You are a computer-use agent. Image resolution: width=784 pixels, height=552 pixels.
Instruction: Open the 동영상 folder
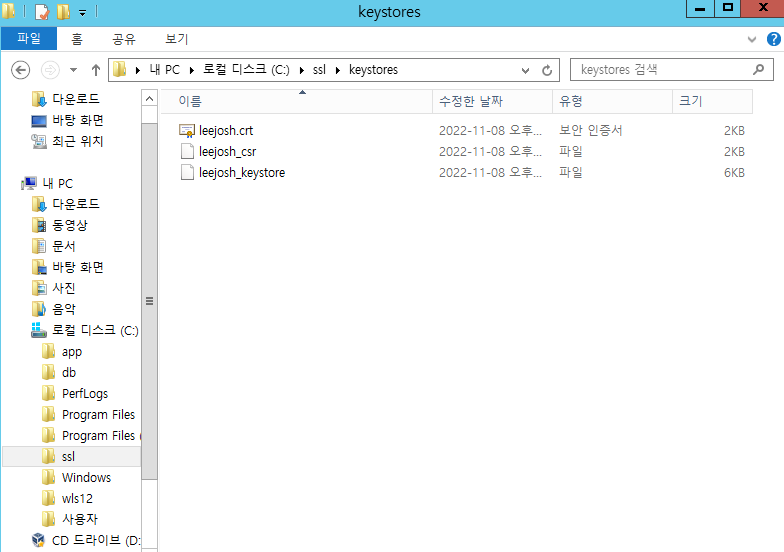coord(70,225)
